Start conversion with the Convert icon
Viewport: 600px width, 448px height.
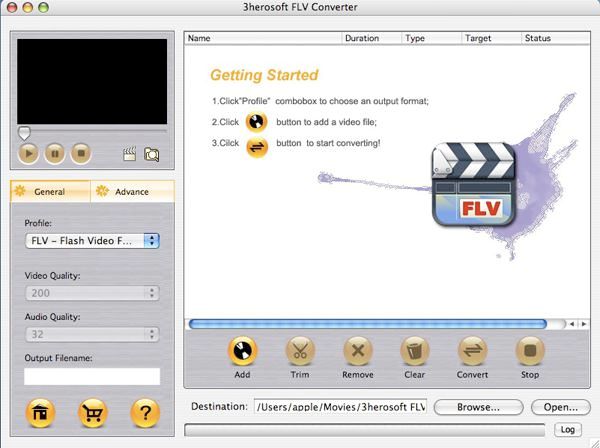472,351
